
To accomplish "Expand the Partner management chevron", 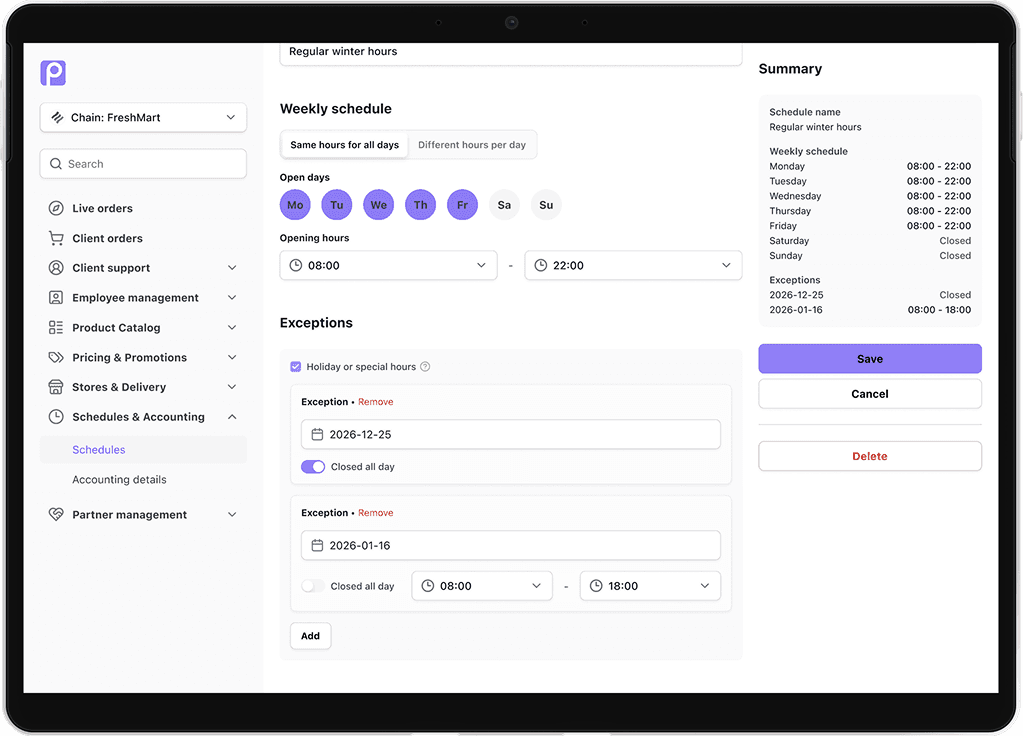I will point(232,514).
